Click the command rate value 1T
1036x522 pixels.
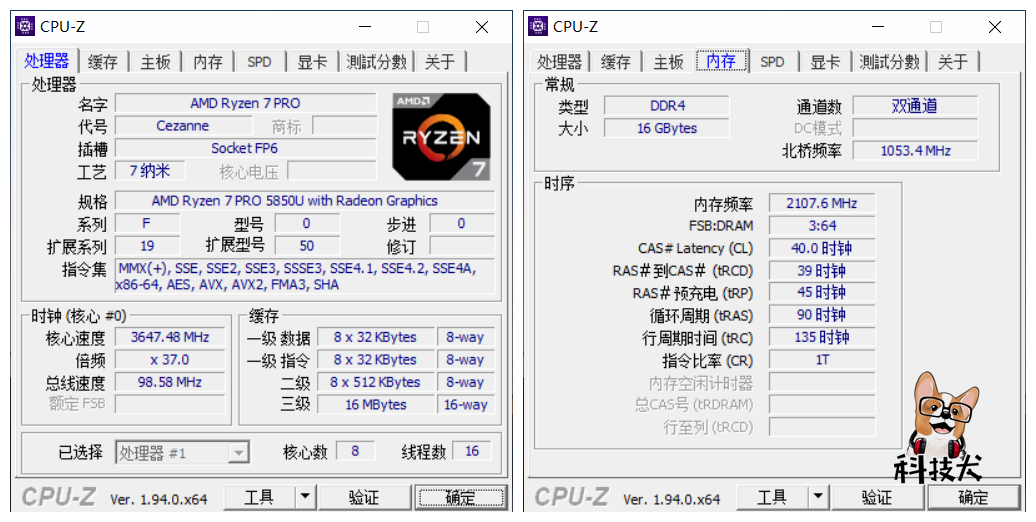[822, 360]
